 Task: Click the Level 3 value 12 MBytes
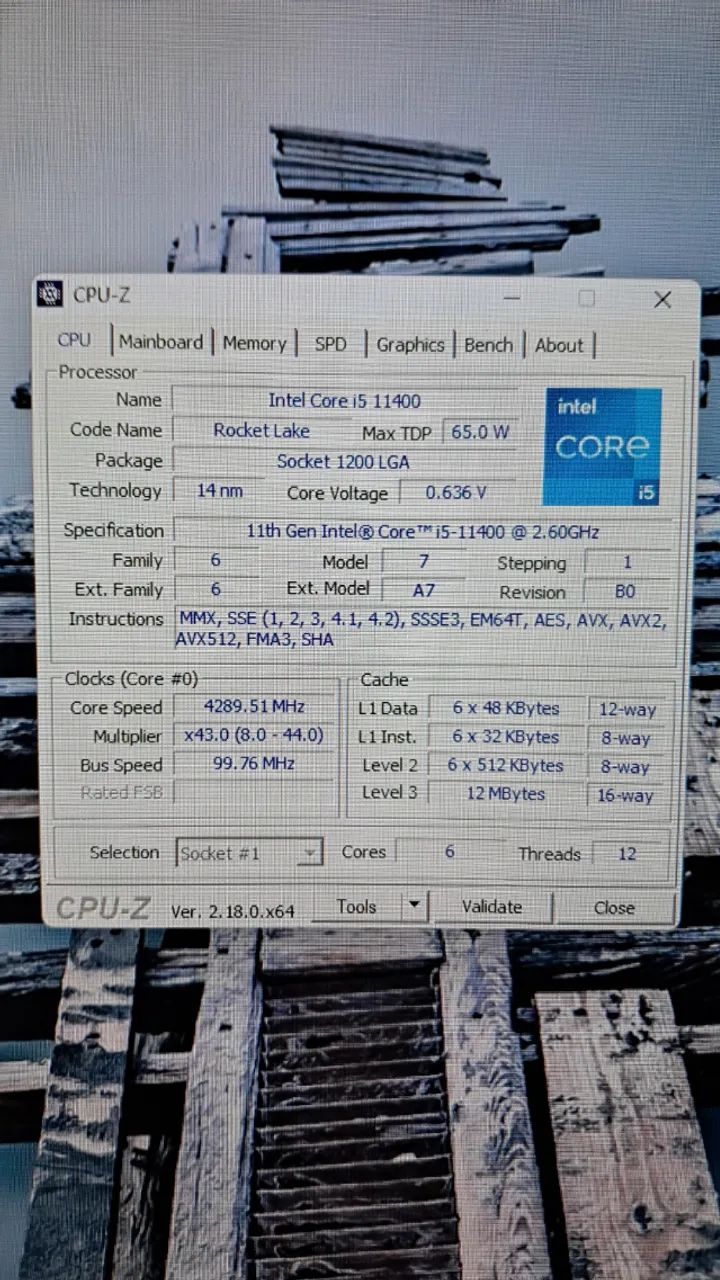point(506,794)
